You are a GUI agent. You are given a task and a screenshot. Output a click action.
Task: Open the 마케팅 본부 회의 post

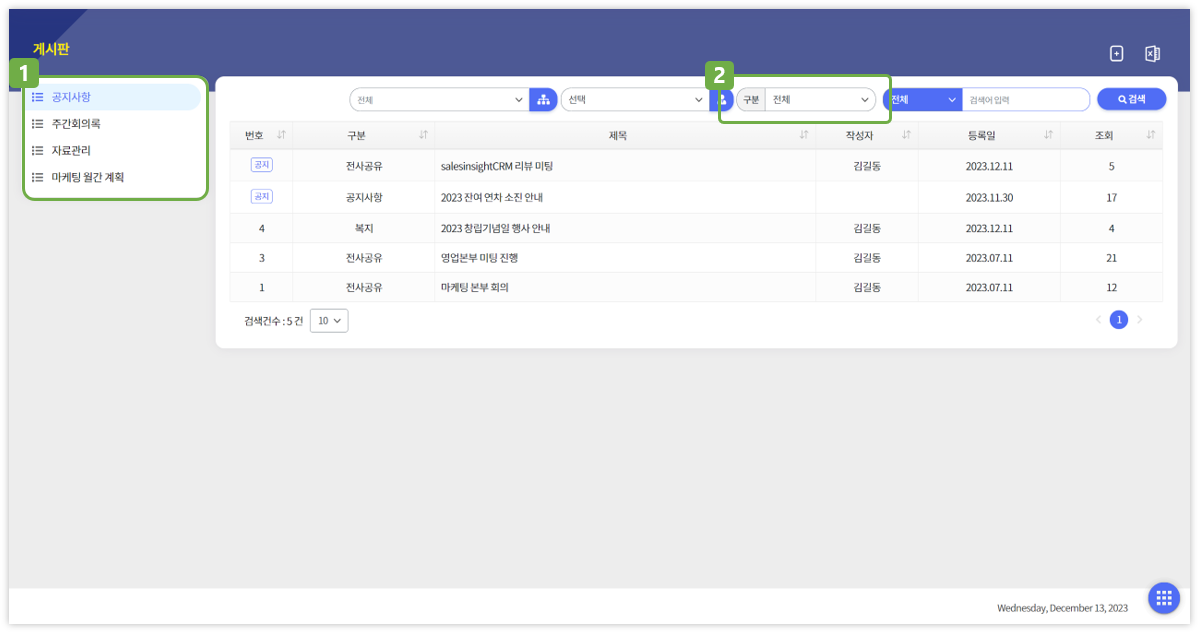coord(475,287)
